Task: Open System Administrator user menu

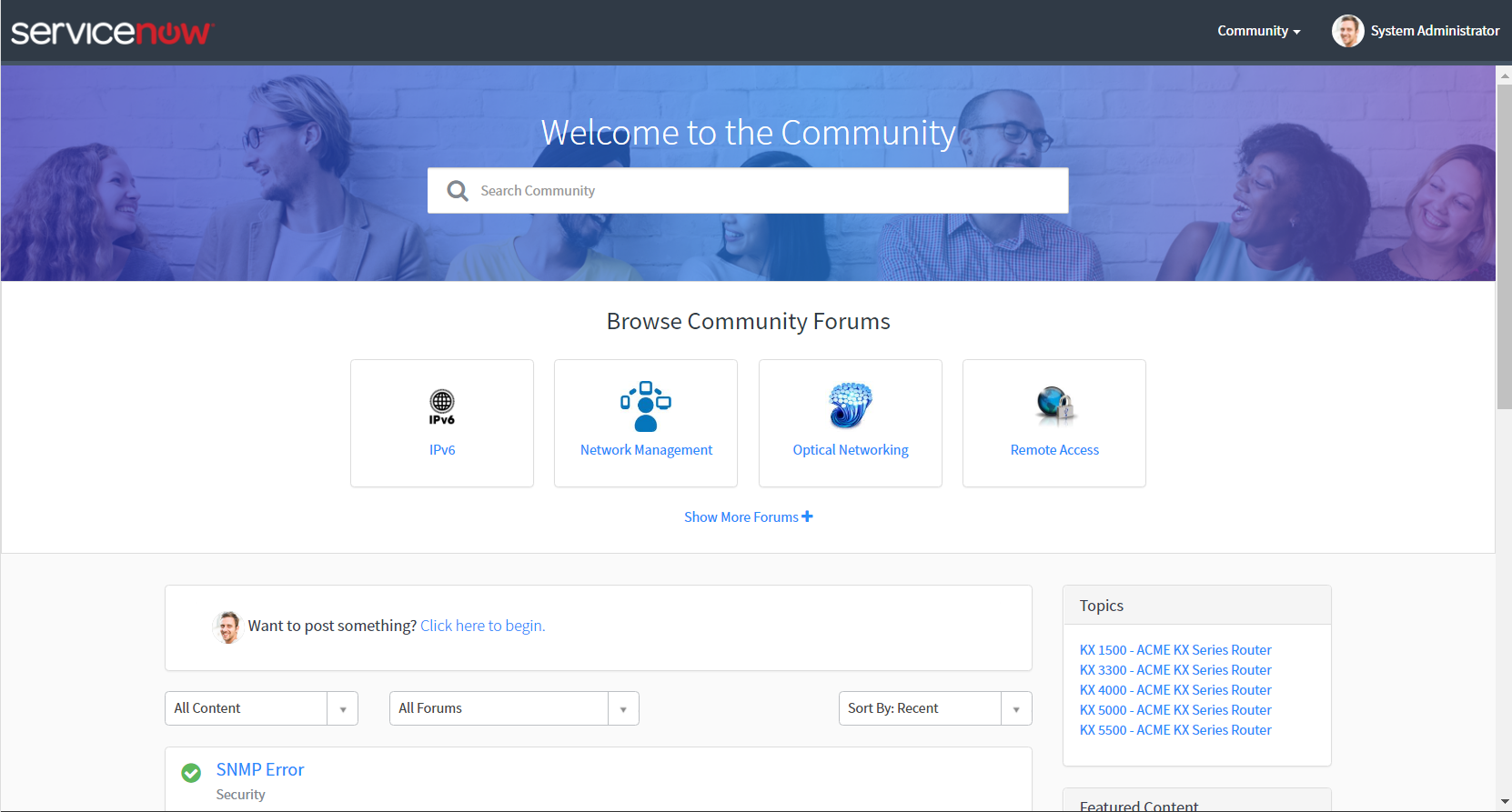Action: pyautogui.click(x=1416, y=31)
